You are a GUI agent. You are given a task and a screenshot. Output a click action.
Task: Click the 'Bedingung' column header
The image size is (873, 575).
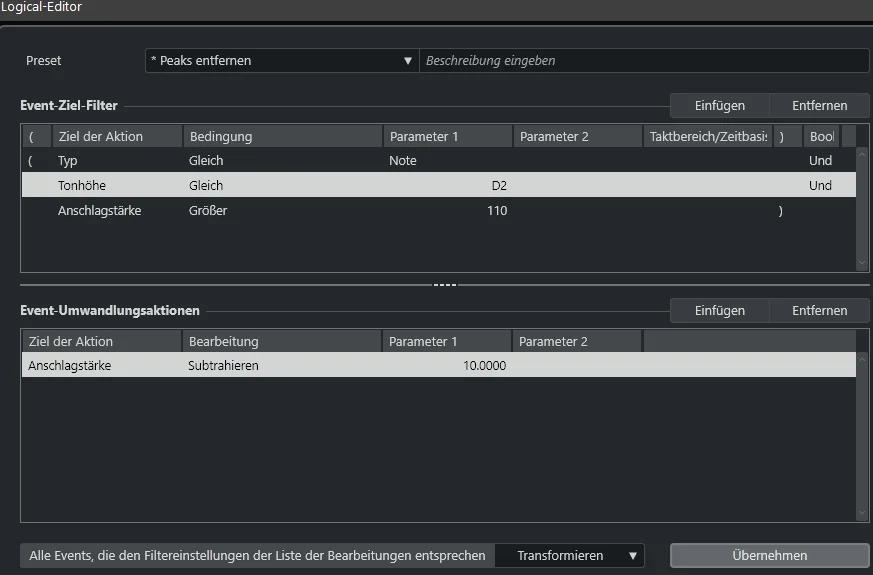coord(283,136)
